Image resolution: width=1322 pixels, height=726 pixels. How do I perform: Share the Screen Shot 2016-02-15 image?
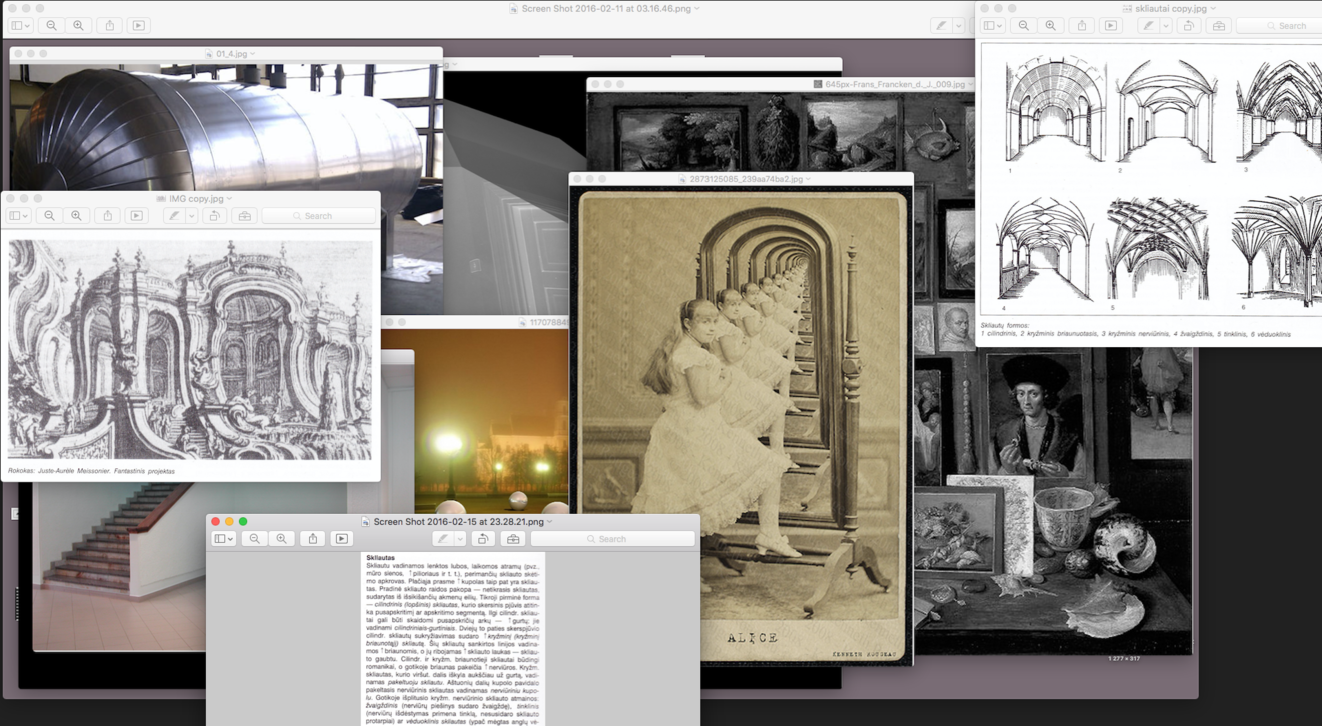(x=312, y=539)
